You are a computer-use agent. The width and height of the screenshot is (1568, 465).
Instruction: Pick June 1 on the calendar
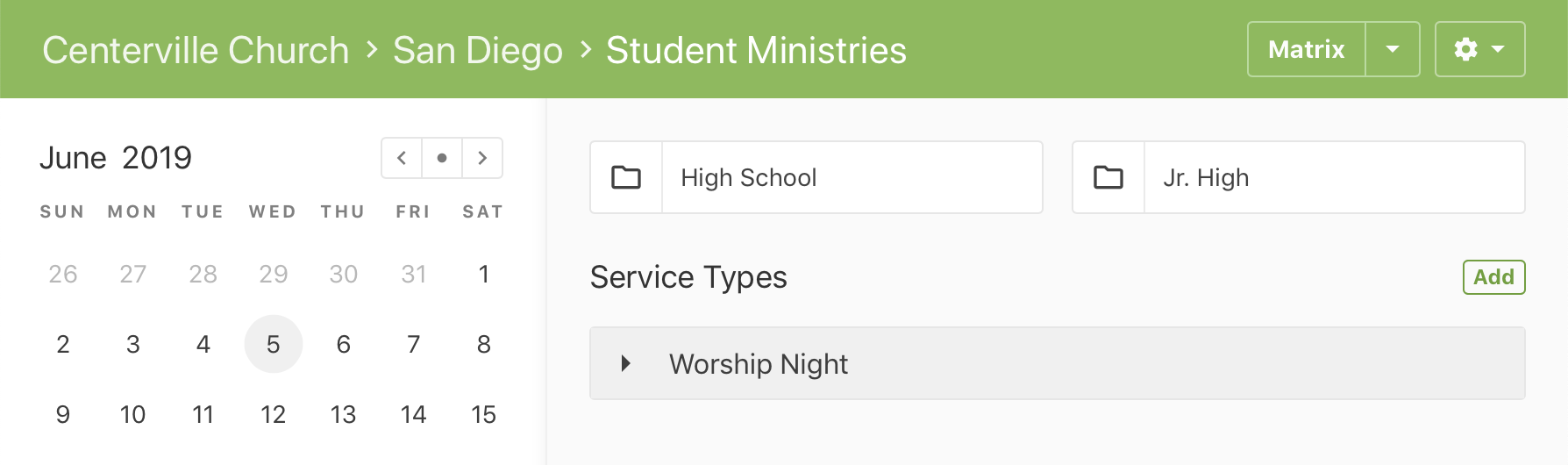pyautogui.click(x=484, y=274)
